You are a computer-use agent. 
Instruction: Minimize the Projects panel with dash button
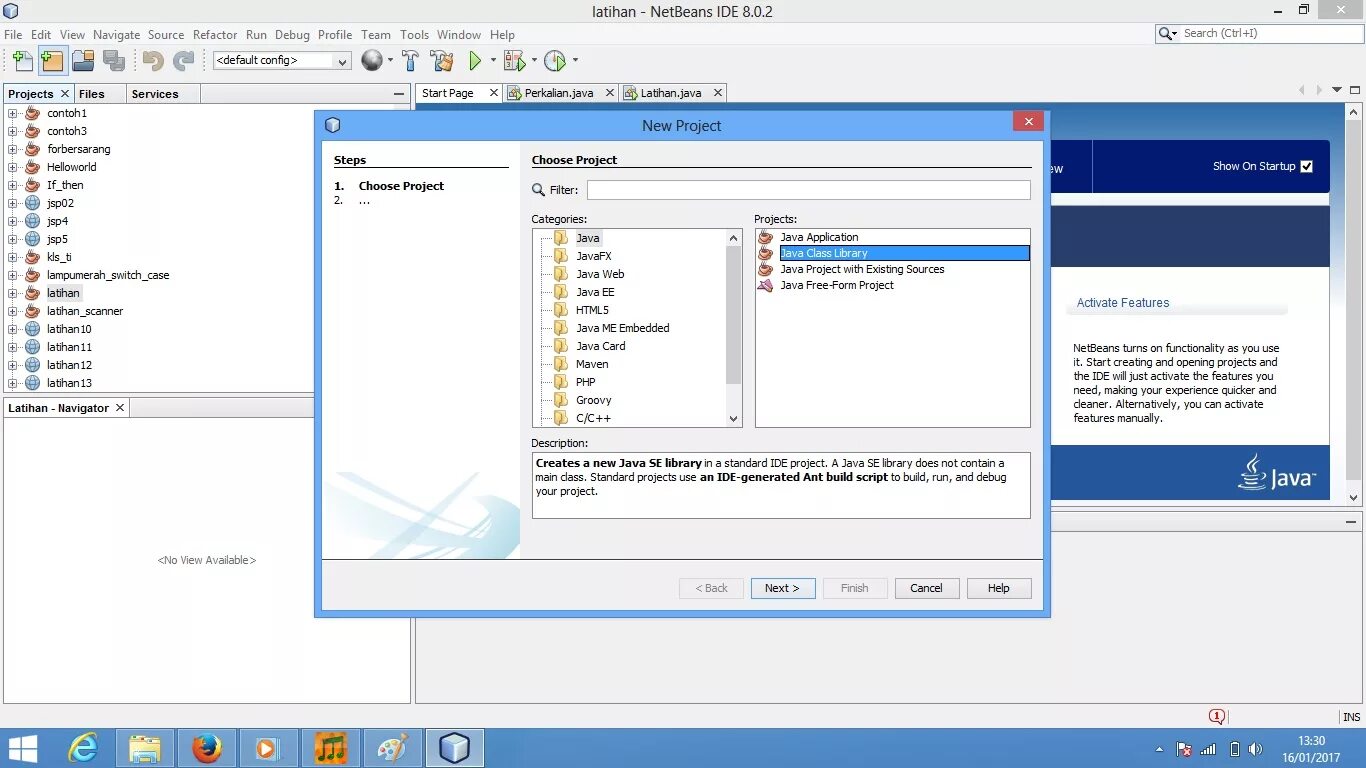[x=398, y=94]
